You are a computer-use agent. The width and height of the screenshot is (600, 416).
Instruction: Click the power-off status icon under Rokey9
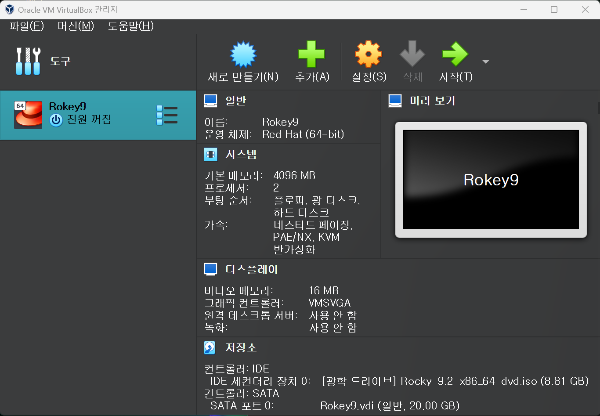click(x=56, y=120)
